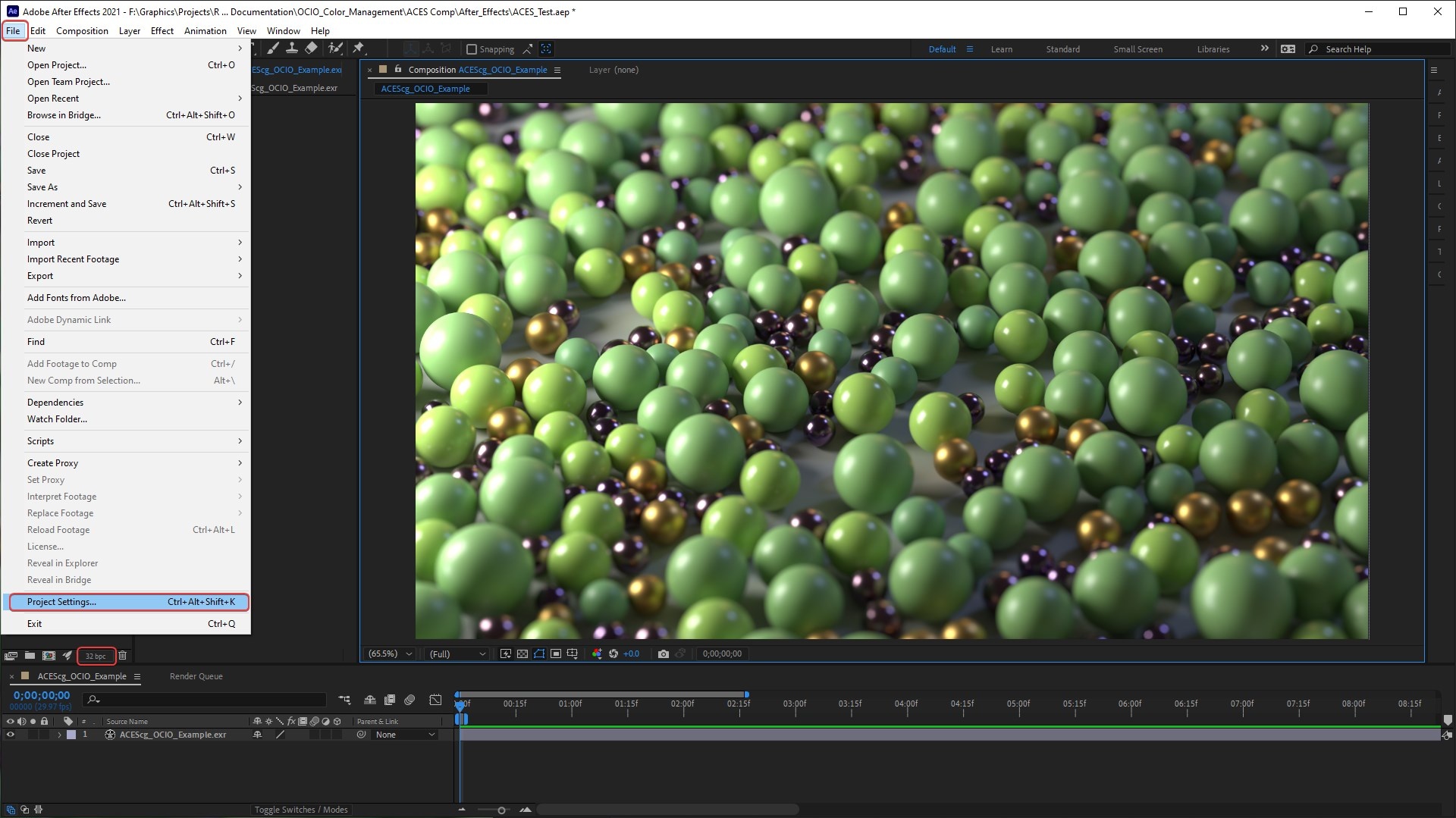Toggle the composition viewer lock icon

tap(397, 69)
